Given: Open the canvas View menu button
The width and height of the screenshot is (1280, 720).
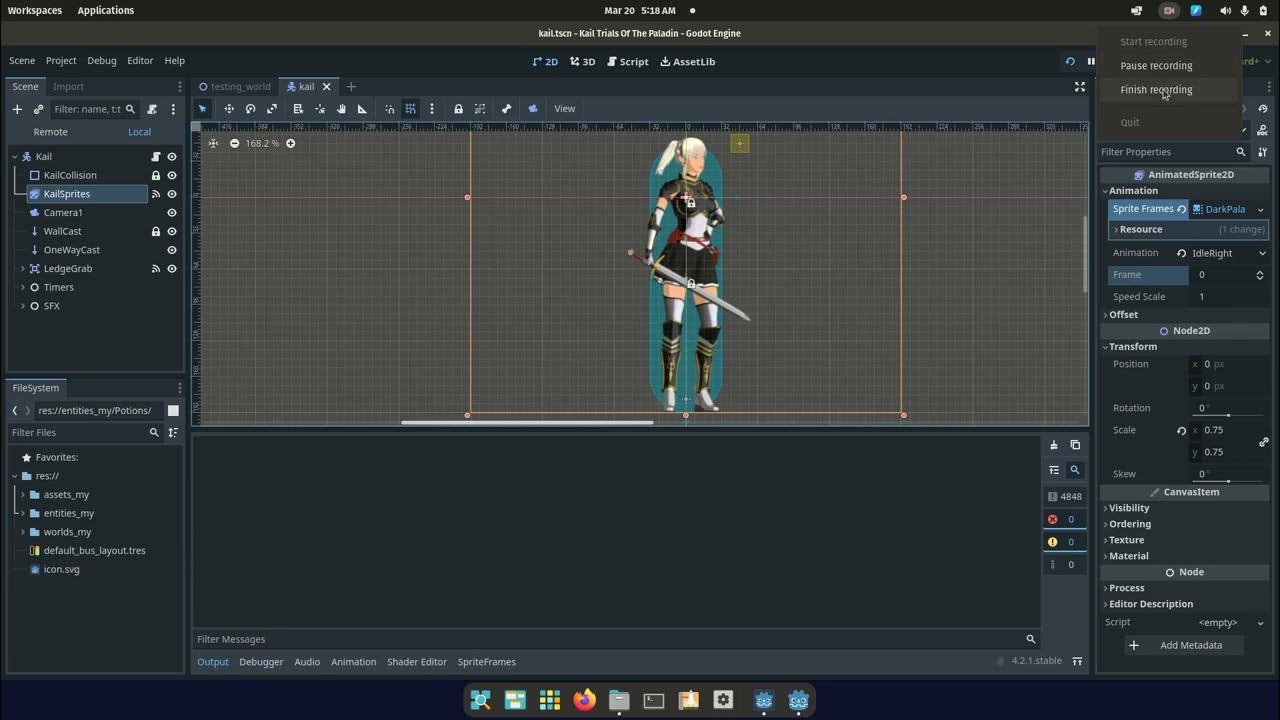Looking at the screenshot, I should pos(565,109).
